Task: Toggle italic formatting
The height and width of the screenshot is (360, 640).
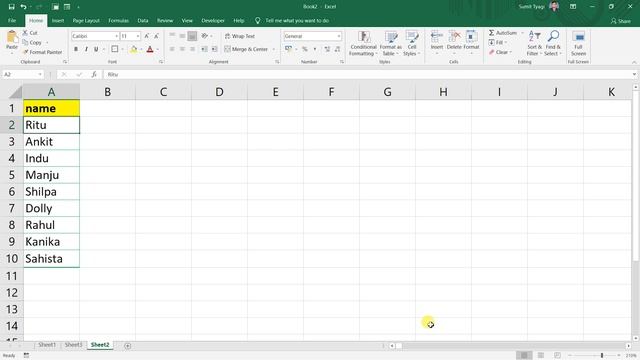Action: (x=86, y=49)
